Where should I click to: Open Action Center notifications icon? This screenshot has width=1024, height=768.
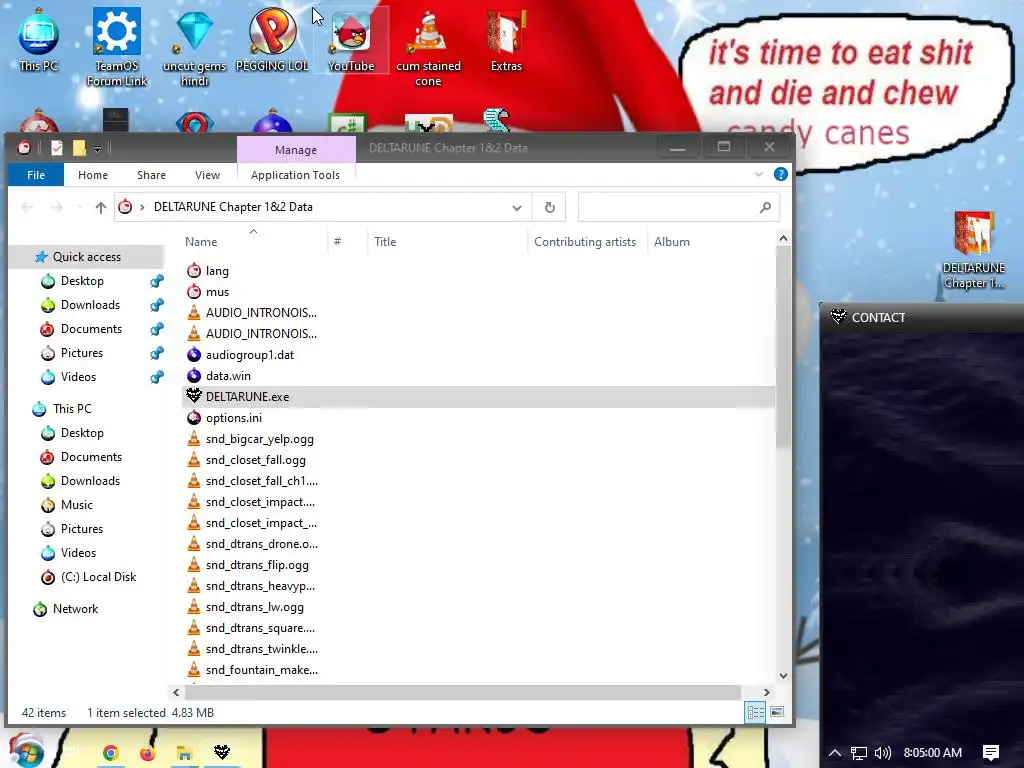pos(991,753)
